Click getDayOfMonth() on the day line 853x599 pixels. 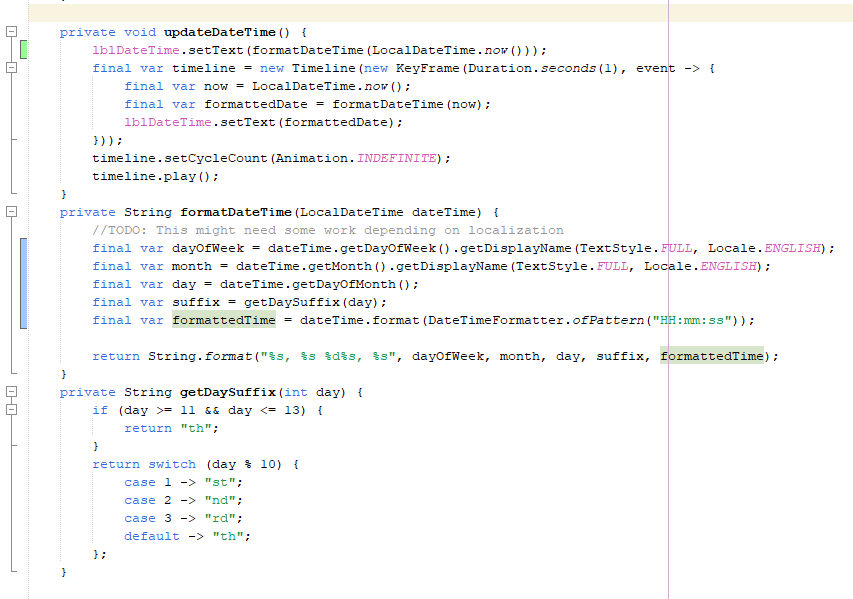tap(351, 284)
